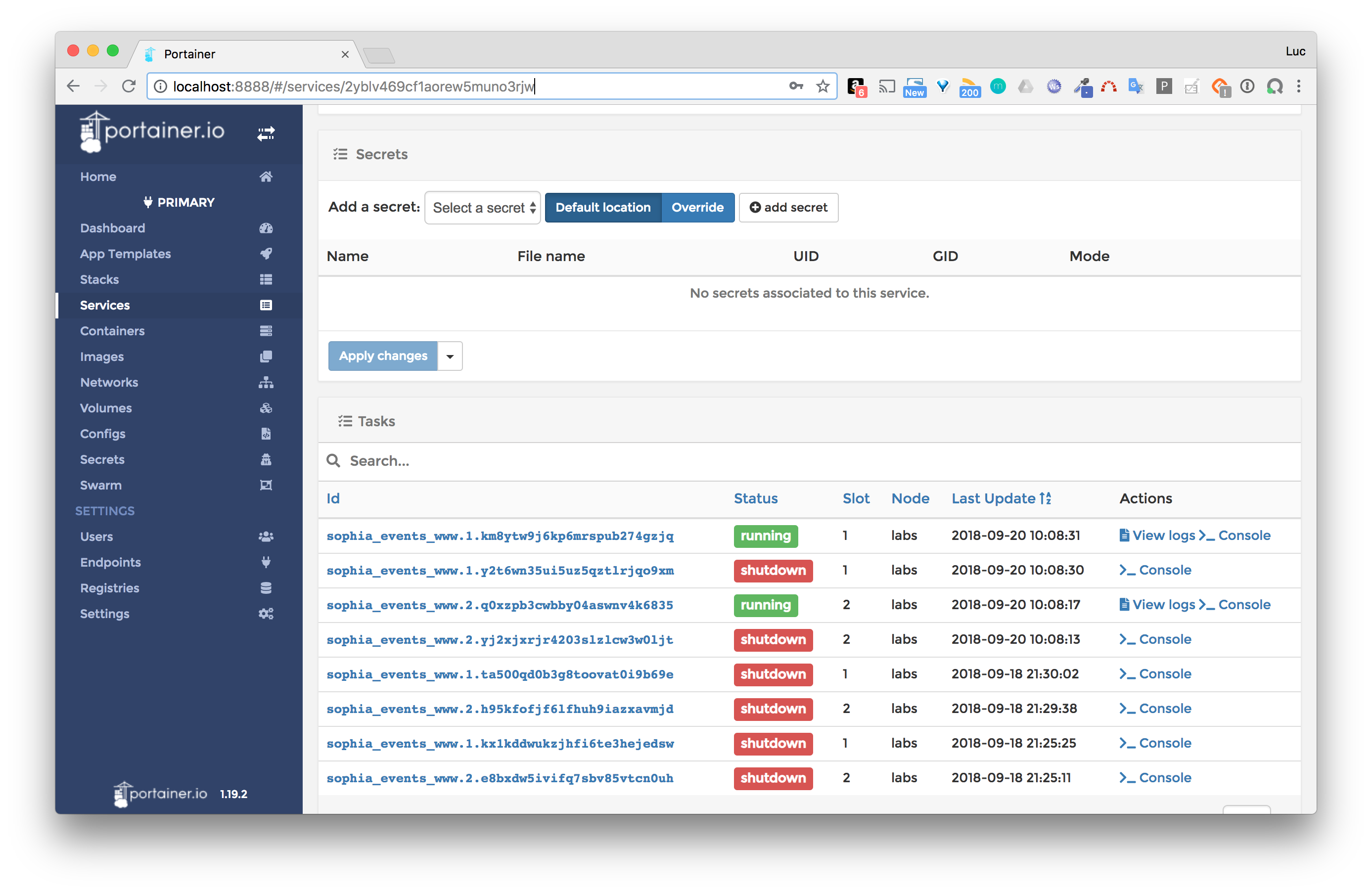Viewport: 1372px width, 893px height.
Task: Click the add secret button
Action: 788,208
